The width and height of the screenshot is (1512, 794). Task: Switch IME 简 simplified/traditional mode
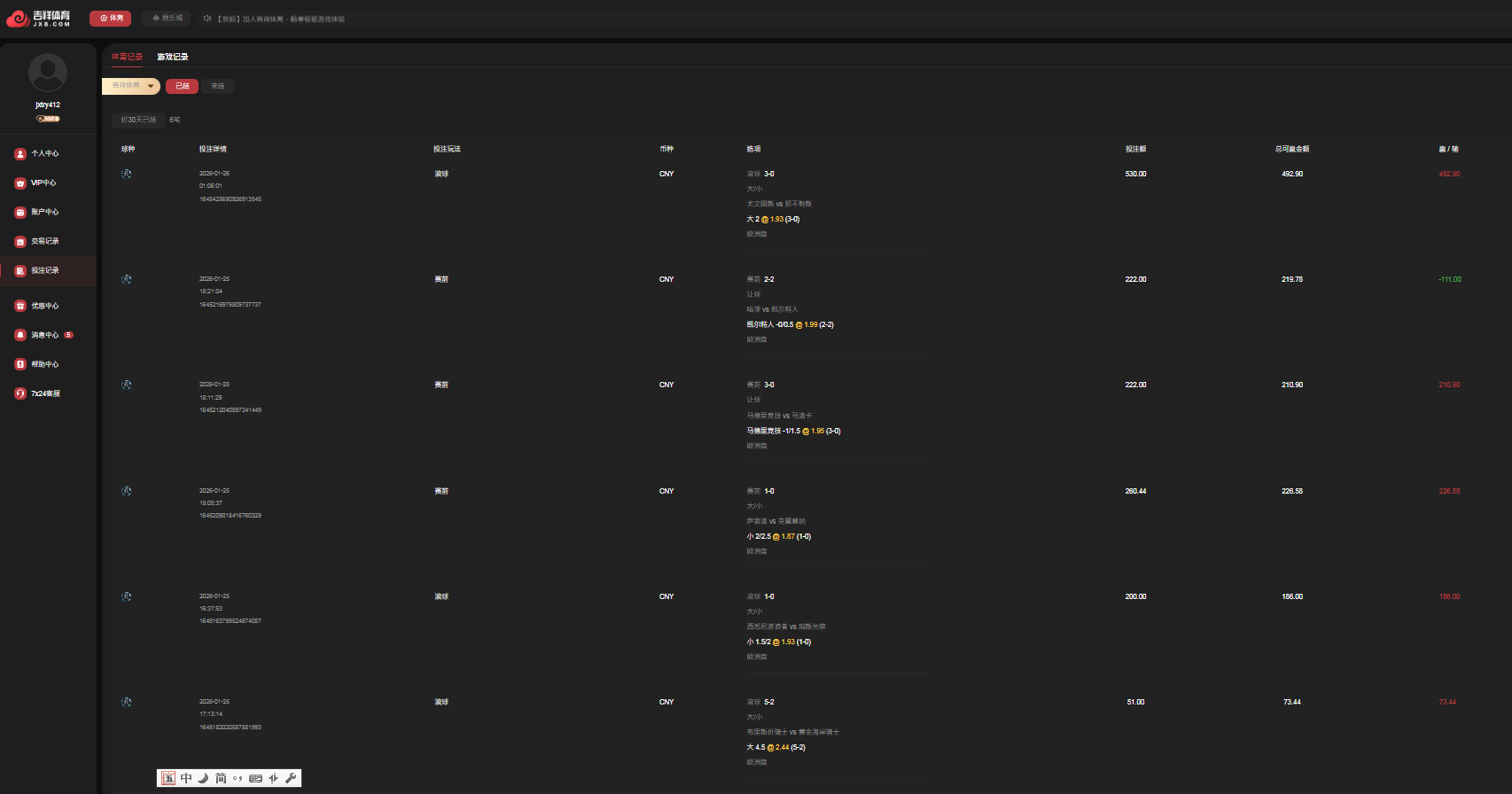click(221, 778)
